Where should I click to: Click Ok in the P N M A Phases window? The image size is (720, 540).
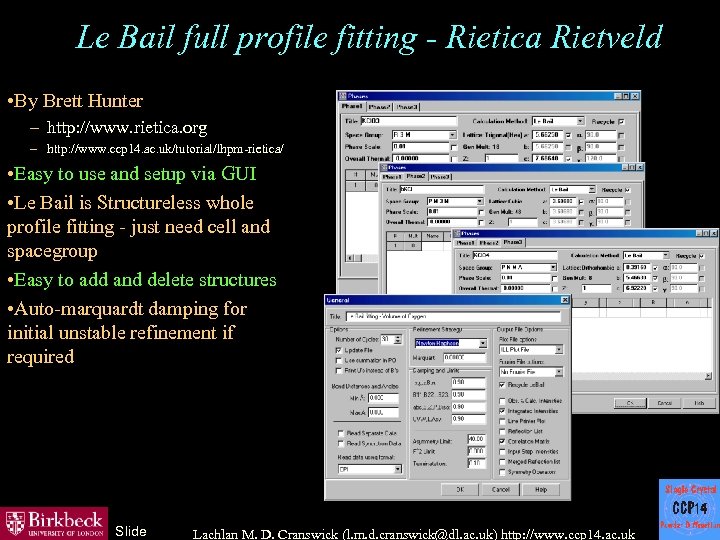pos(630,403)
